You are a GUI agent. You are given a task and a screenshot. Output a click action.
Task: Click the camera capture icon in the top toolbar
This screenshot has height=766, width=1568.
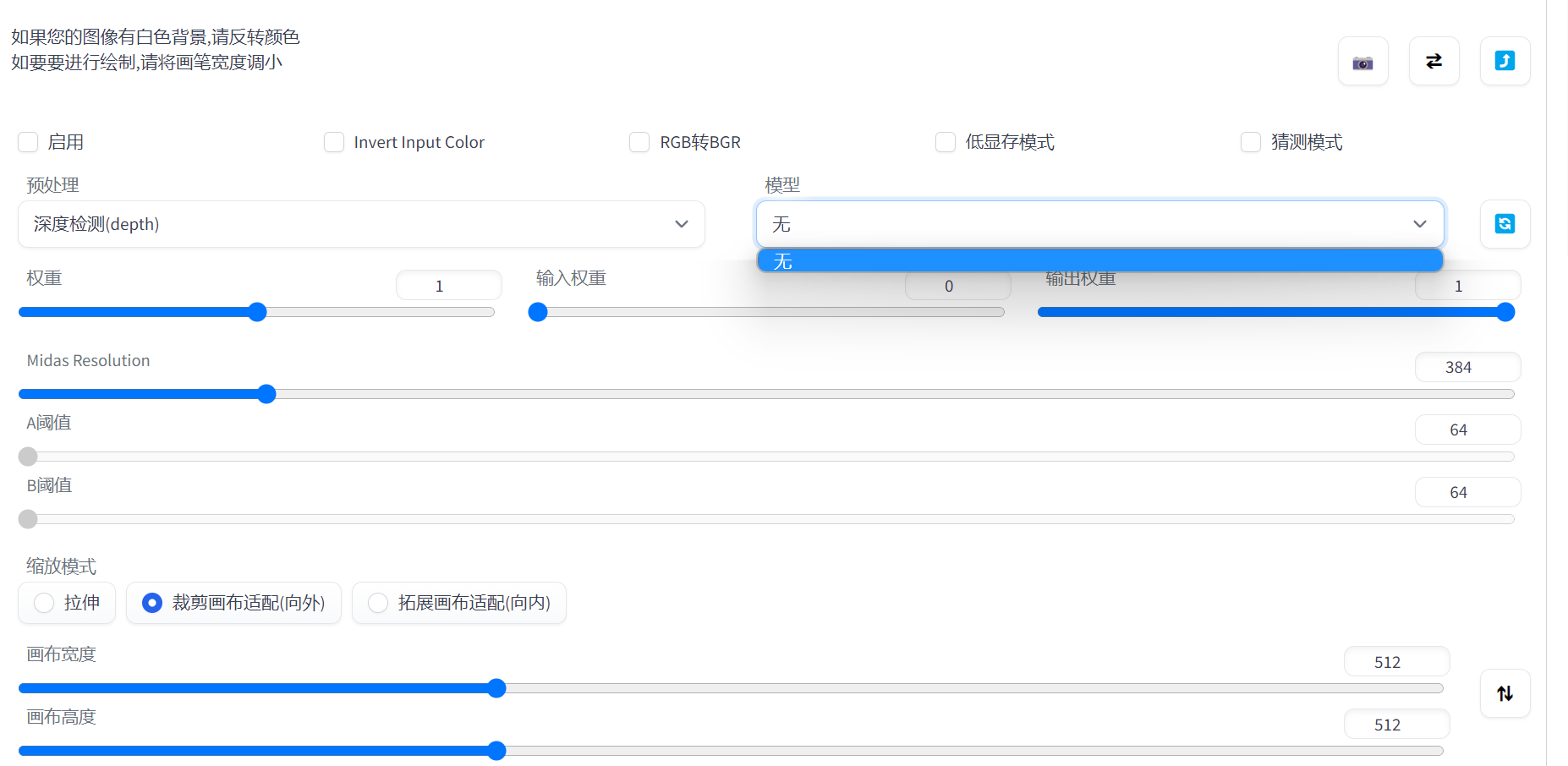(x=1362, y=61)
